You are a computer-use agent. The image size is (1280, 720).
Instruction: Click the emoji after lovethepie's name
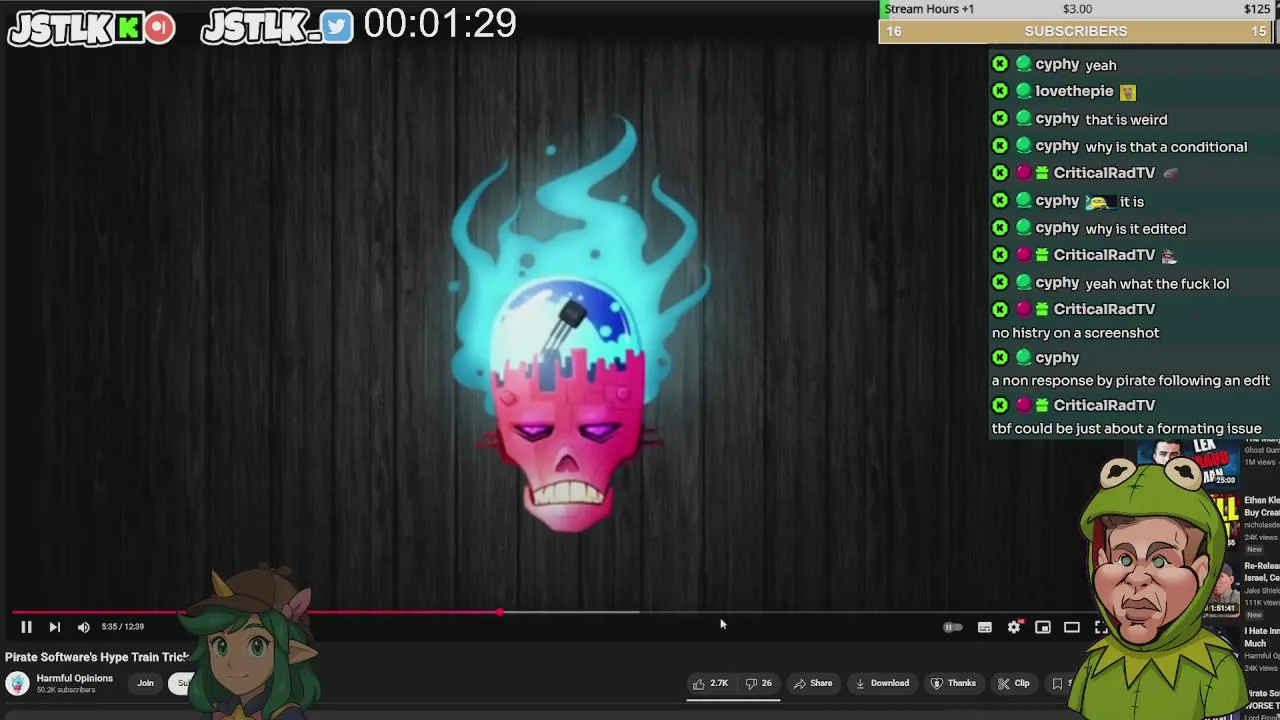[1128, 92]
